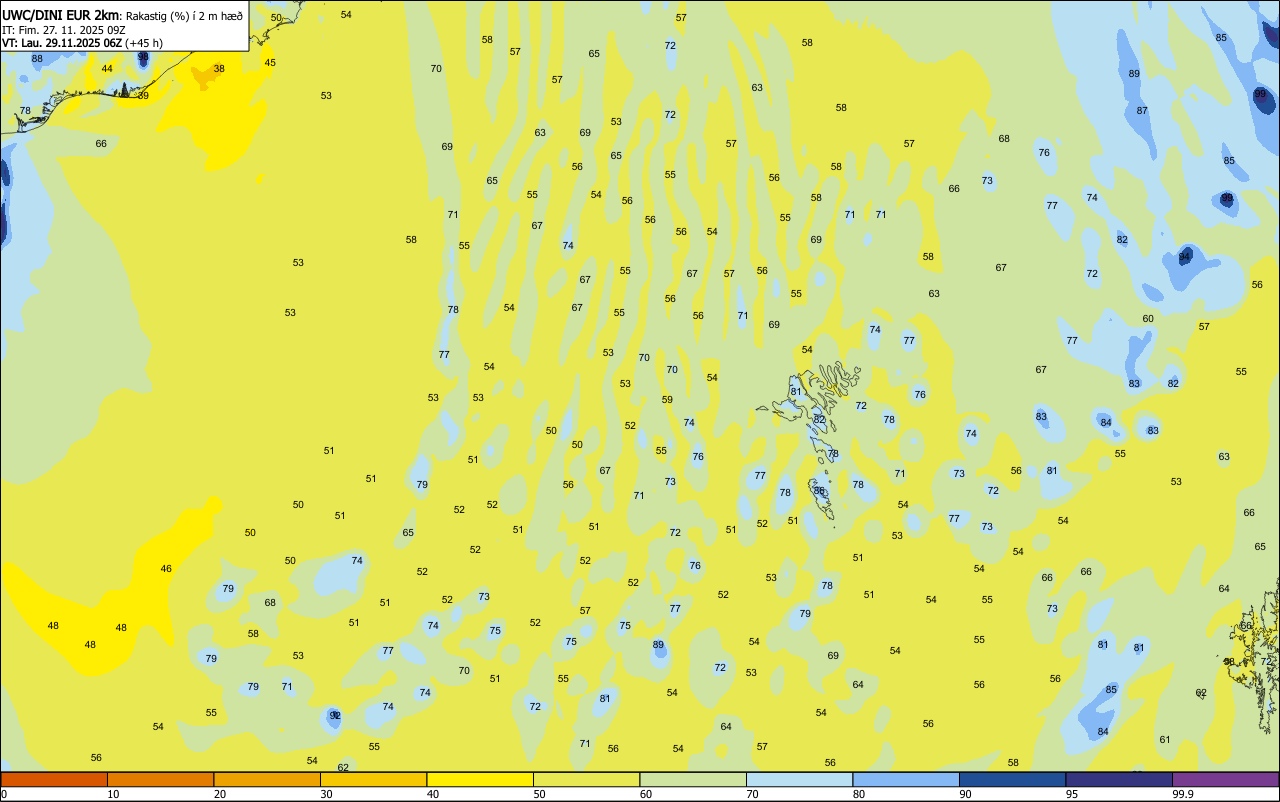
Task: Click the humidity value 94 on the map
Action: click(1185, 256)
